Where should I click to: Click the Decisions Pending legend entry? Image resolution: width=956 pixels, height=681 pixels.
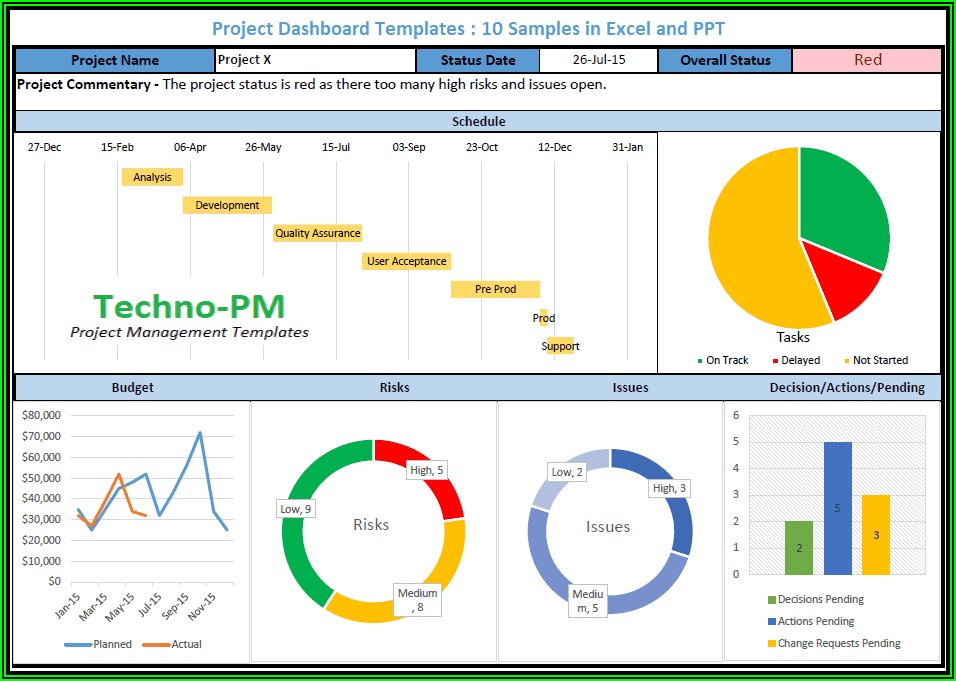[814, 600]
